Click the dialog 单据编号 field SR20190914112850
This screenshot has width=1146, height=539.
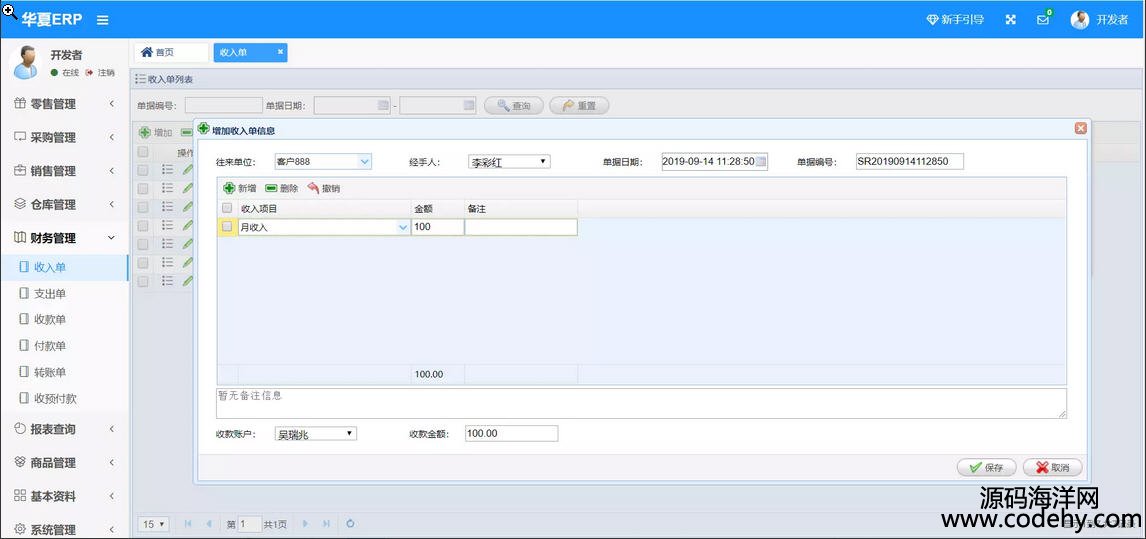910,162
